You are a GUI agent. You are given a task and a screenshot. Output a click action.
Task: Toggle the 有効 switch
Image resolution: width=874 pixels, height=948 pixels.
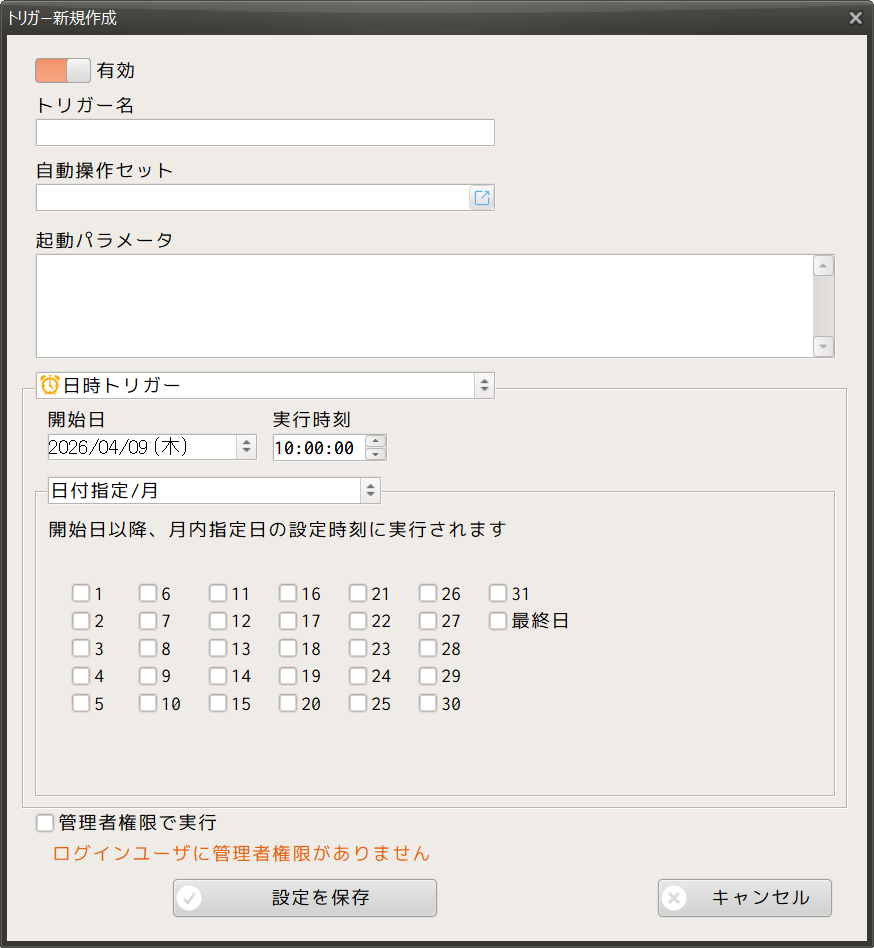[x=63, y=70]
